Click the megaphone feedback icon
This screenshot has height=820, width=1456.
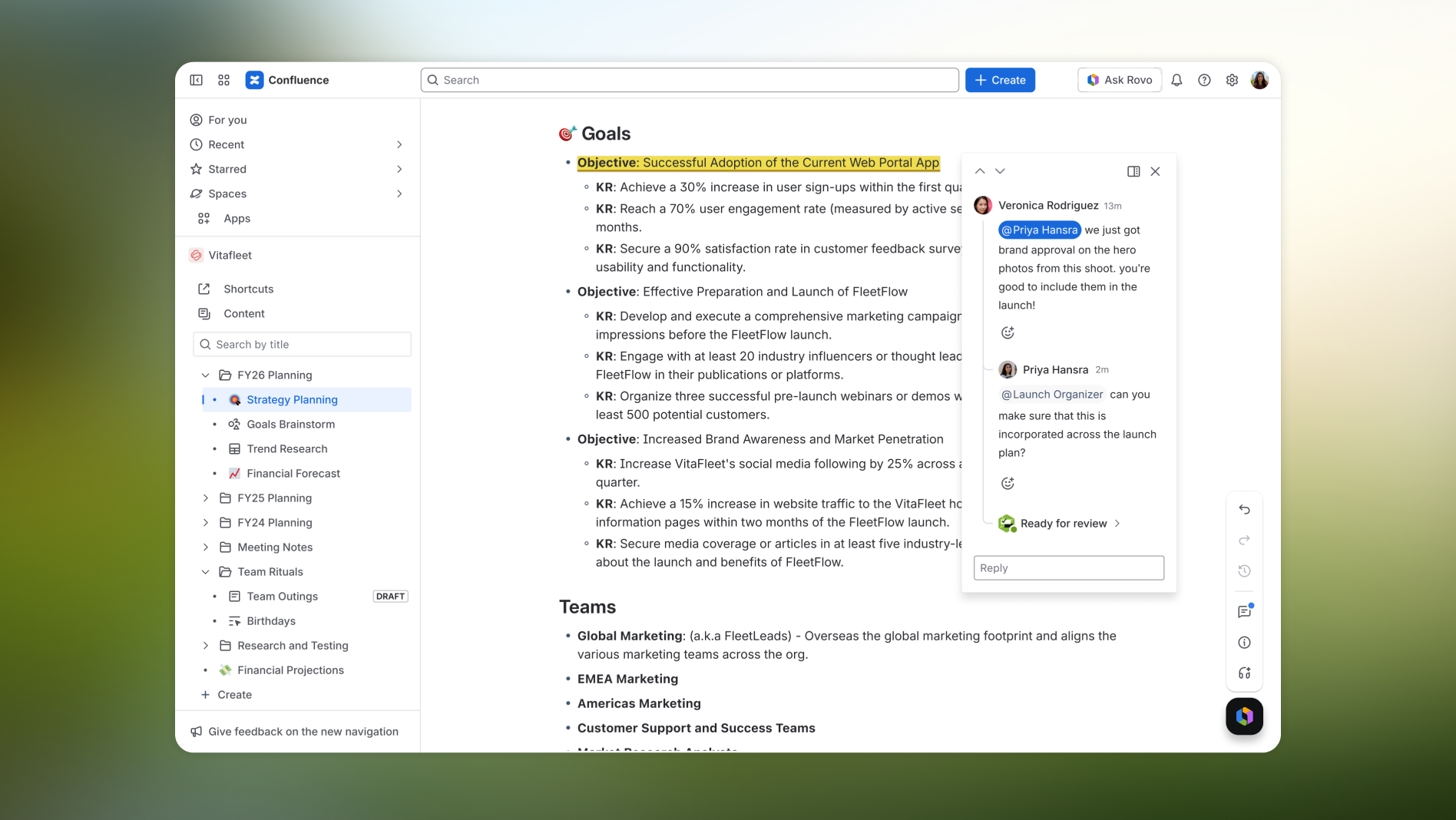tap(197, 732)
